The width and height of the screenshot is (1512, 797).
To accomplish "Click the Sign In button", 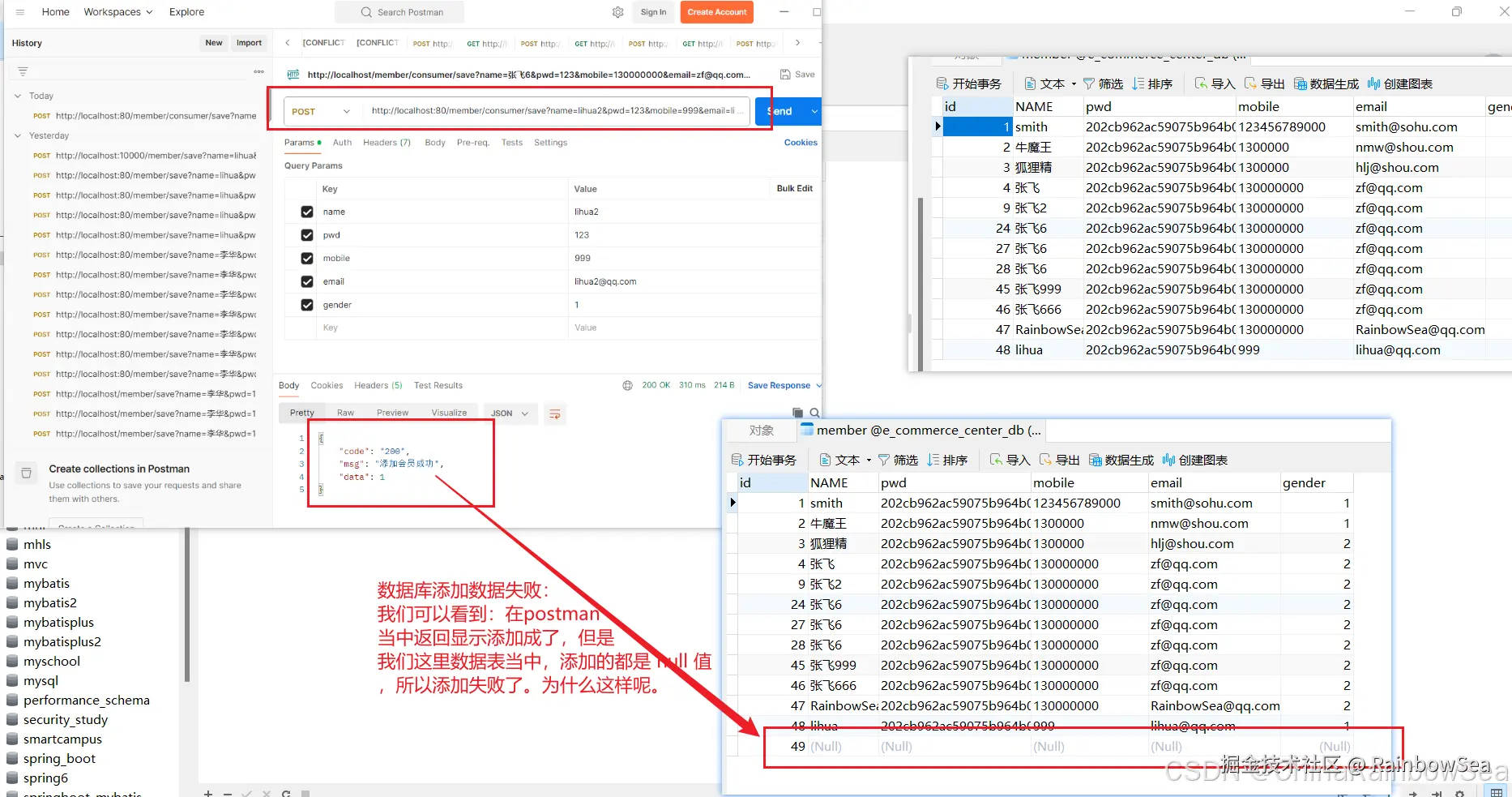I will (653, 12).
